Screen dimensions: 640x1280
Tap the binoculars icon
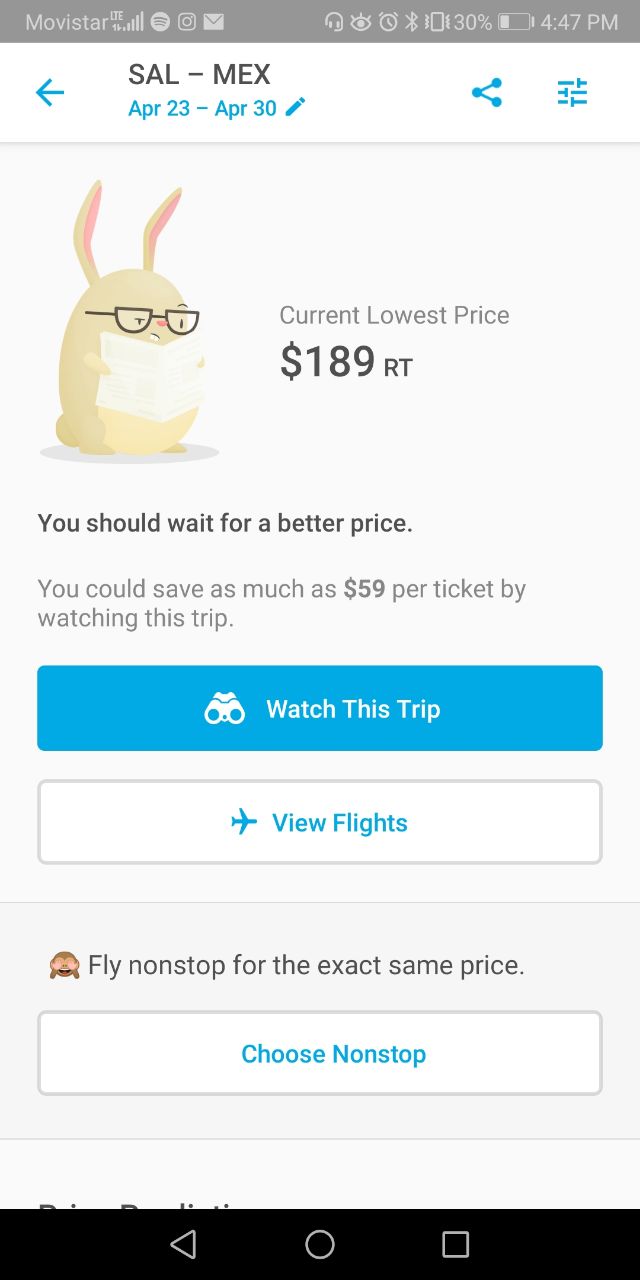coord(224,709)
